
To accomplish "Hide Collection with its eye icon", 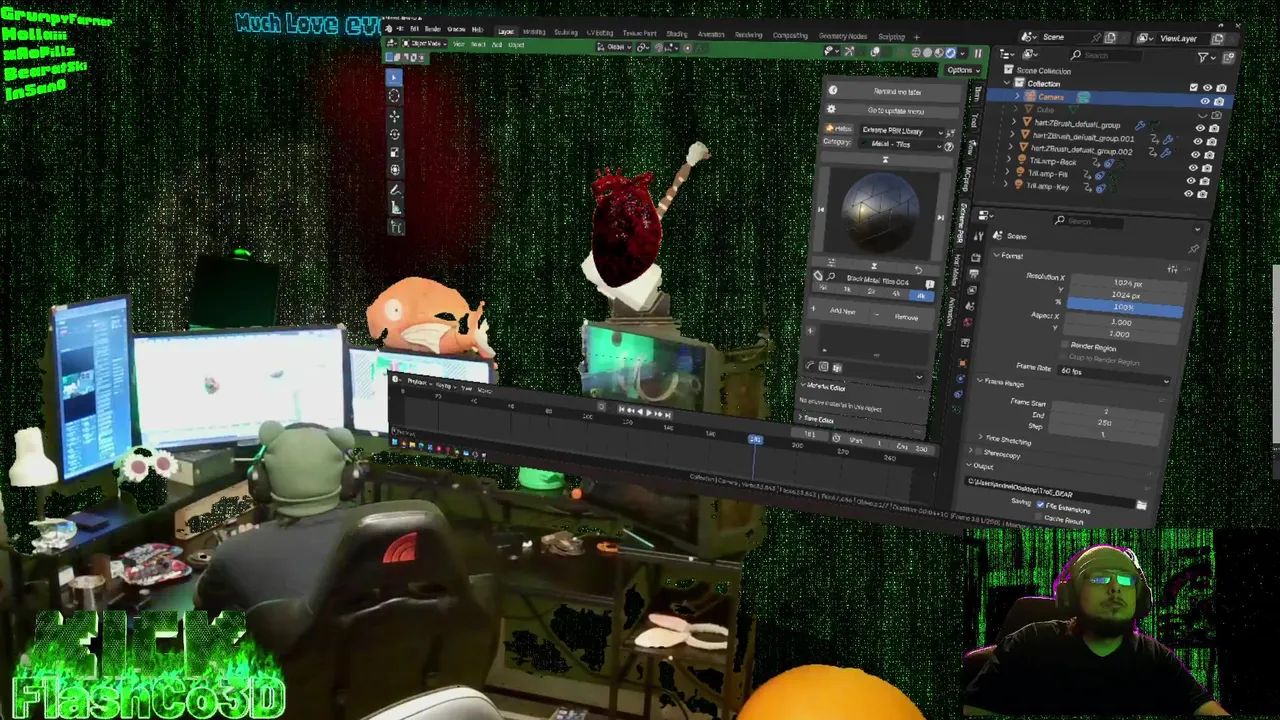I will (1207, 88).
